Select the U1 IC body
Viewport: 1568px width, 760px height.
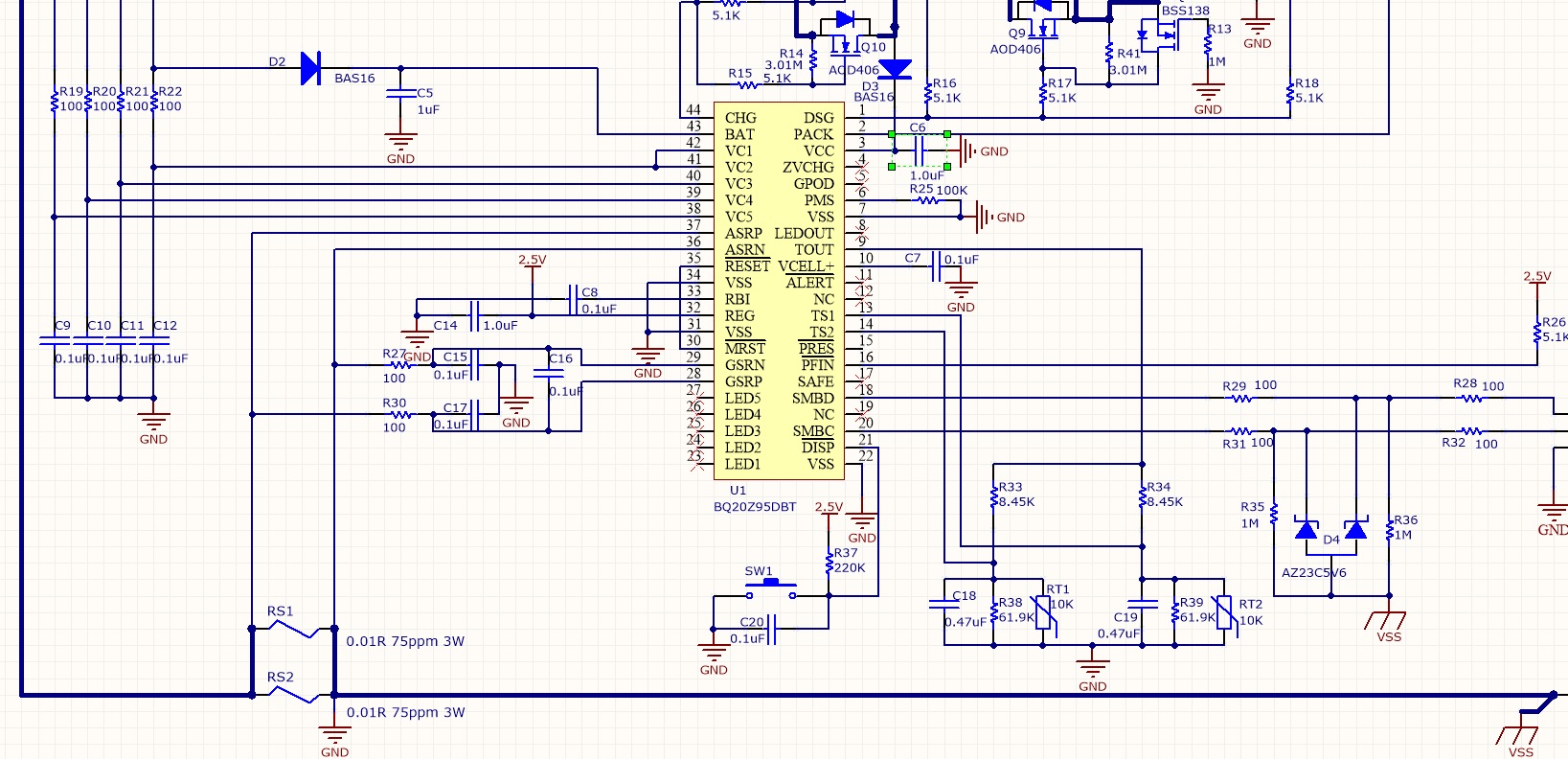point(777,290)
